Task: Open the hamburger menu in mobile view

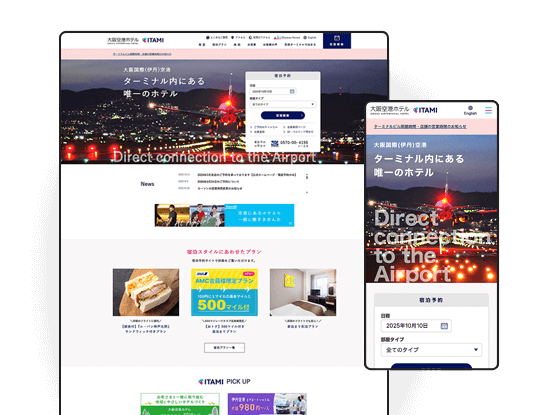Action: tap(488, 110)
